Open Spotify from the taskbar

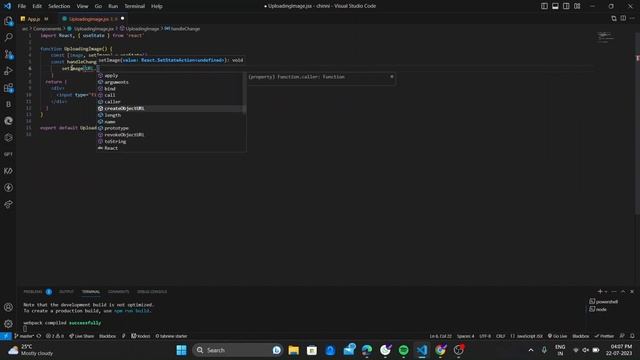(404, 350)
